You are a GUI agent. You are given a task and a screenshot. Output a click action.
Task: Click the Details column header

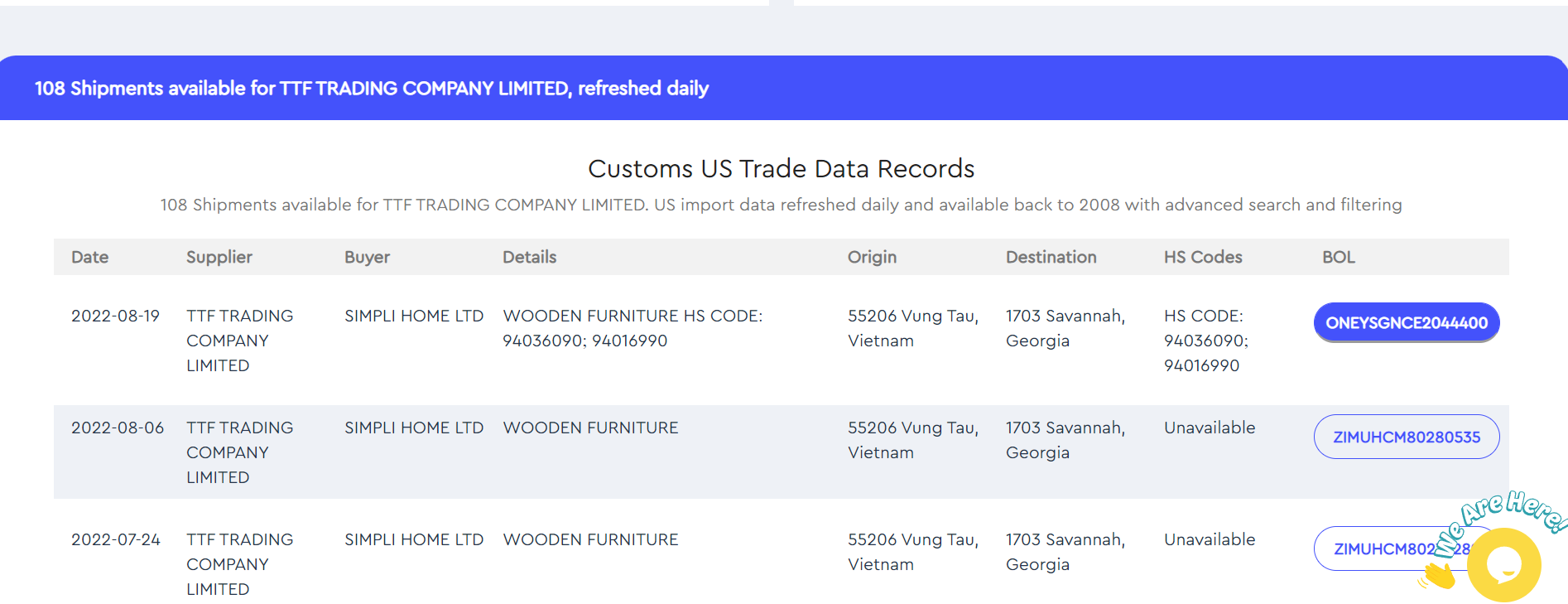coord(529,257)
